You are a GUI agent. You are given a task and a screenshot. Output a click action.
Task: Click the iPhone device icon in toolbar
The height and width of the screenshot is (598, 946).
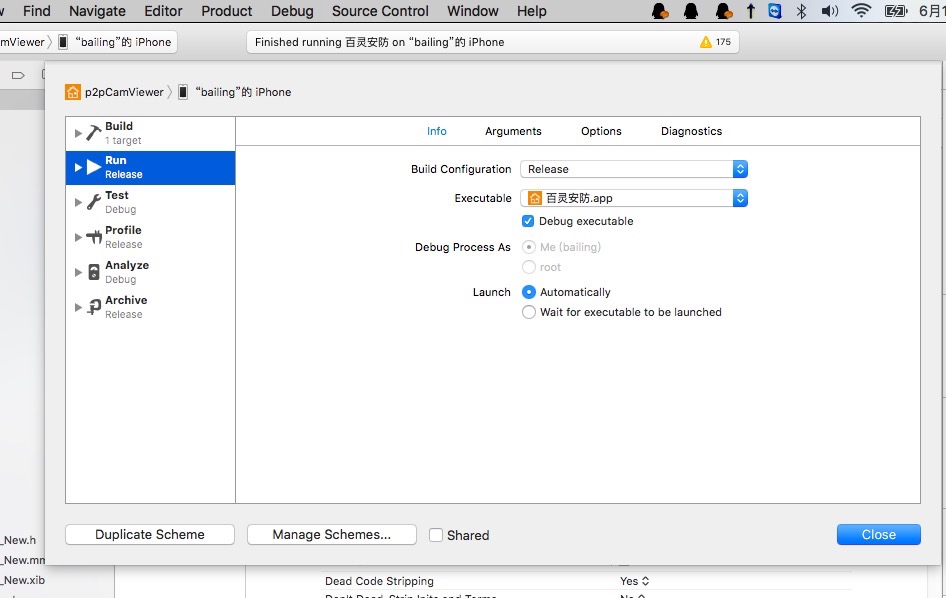tap(63, 42)
